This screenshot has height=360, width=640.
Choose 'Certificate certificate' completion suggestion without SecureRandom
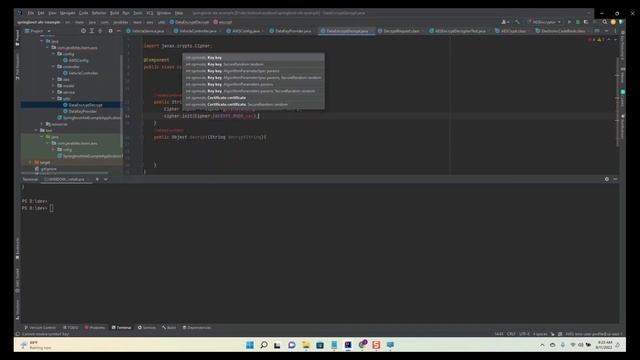[253, 98]
